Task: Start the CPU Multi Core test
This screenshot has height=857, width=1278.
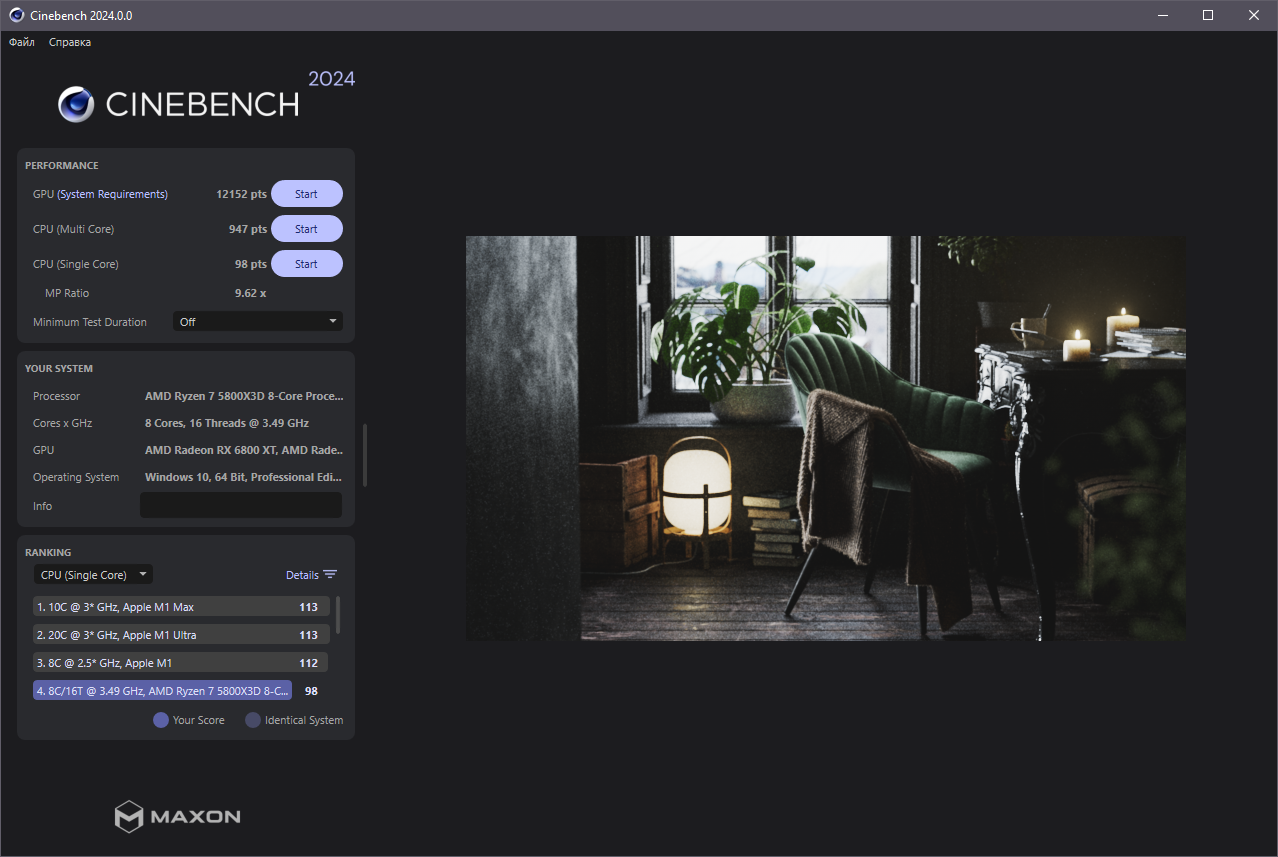Action: tap(307, 229)
